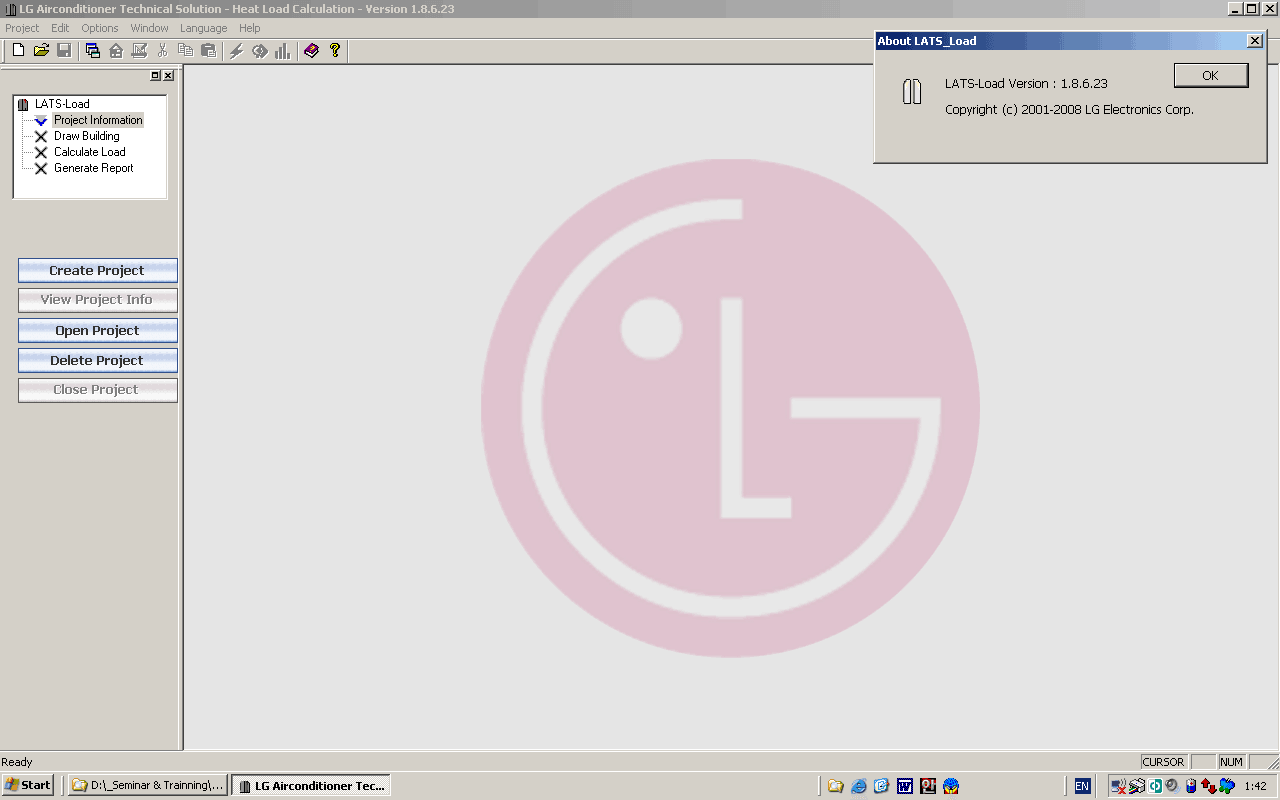Click the LG Airconditioner Tec taskbar item
The height and width of the screenshot is (800, 1280).
311,785
